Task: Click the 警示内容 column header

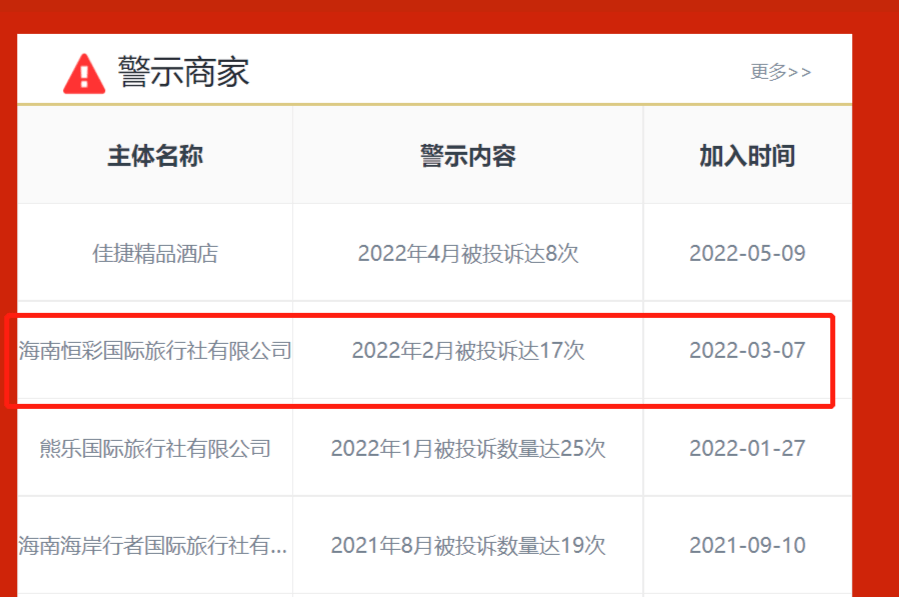Action: point(468,156)
